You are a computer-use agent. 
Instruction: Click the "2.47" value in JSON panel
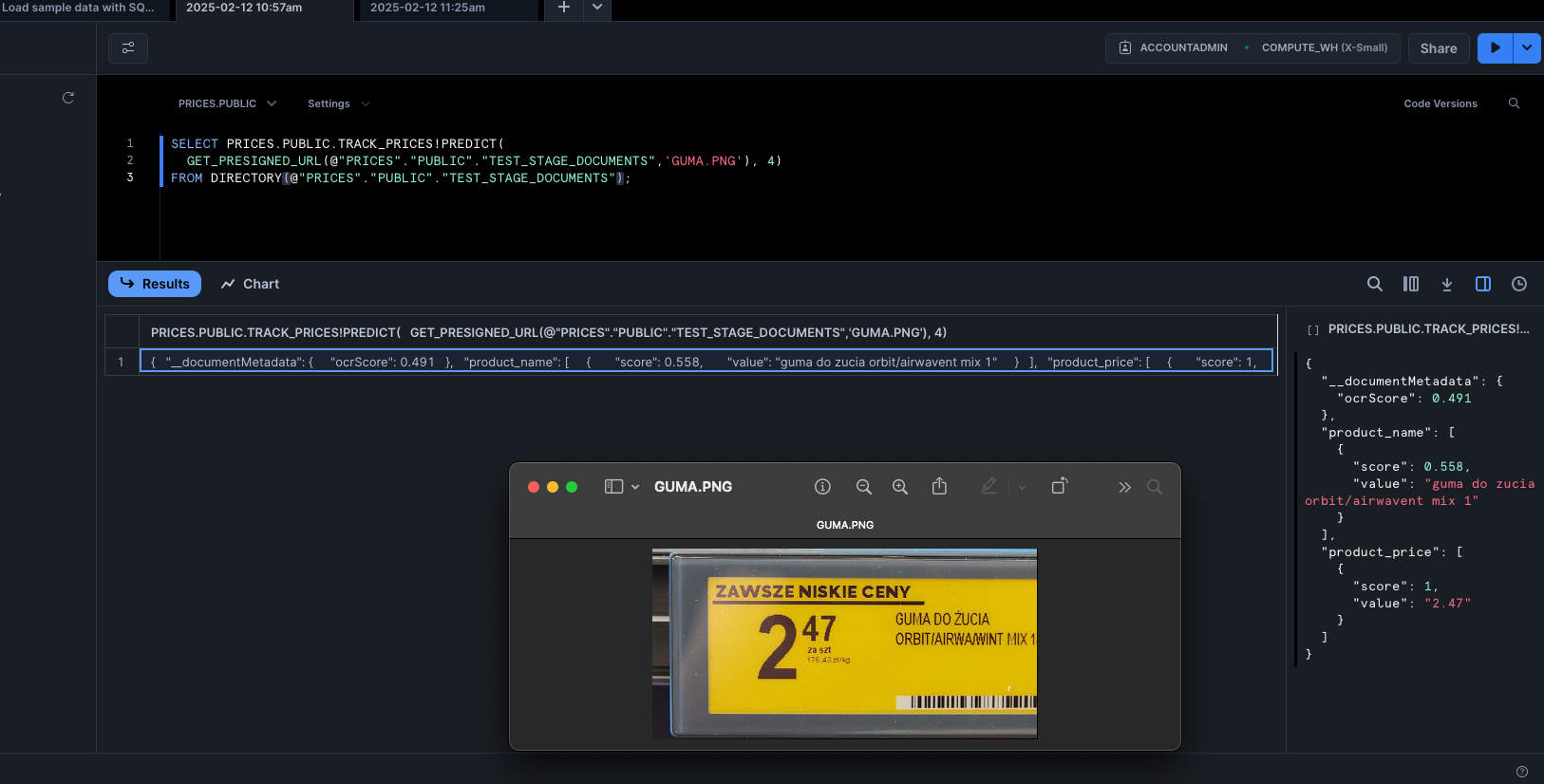pyautogui.click(x=1448, y=604)
